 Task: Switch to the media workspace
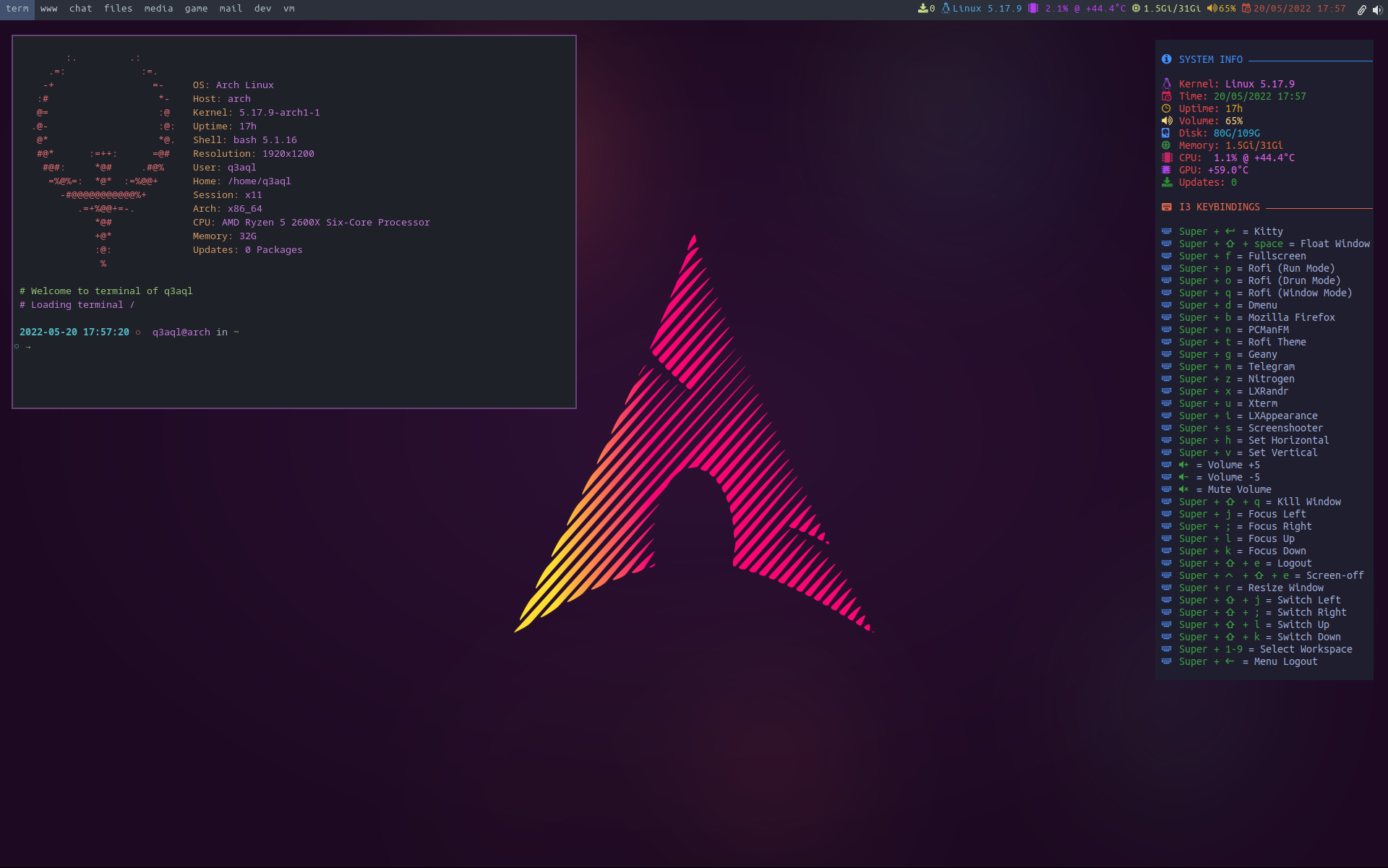159,9
